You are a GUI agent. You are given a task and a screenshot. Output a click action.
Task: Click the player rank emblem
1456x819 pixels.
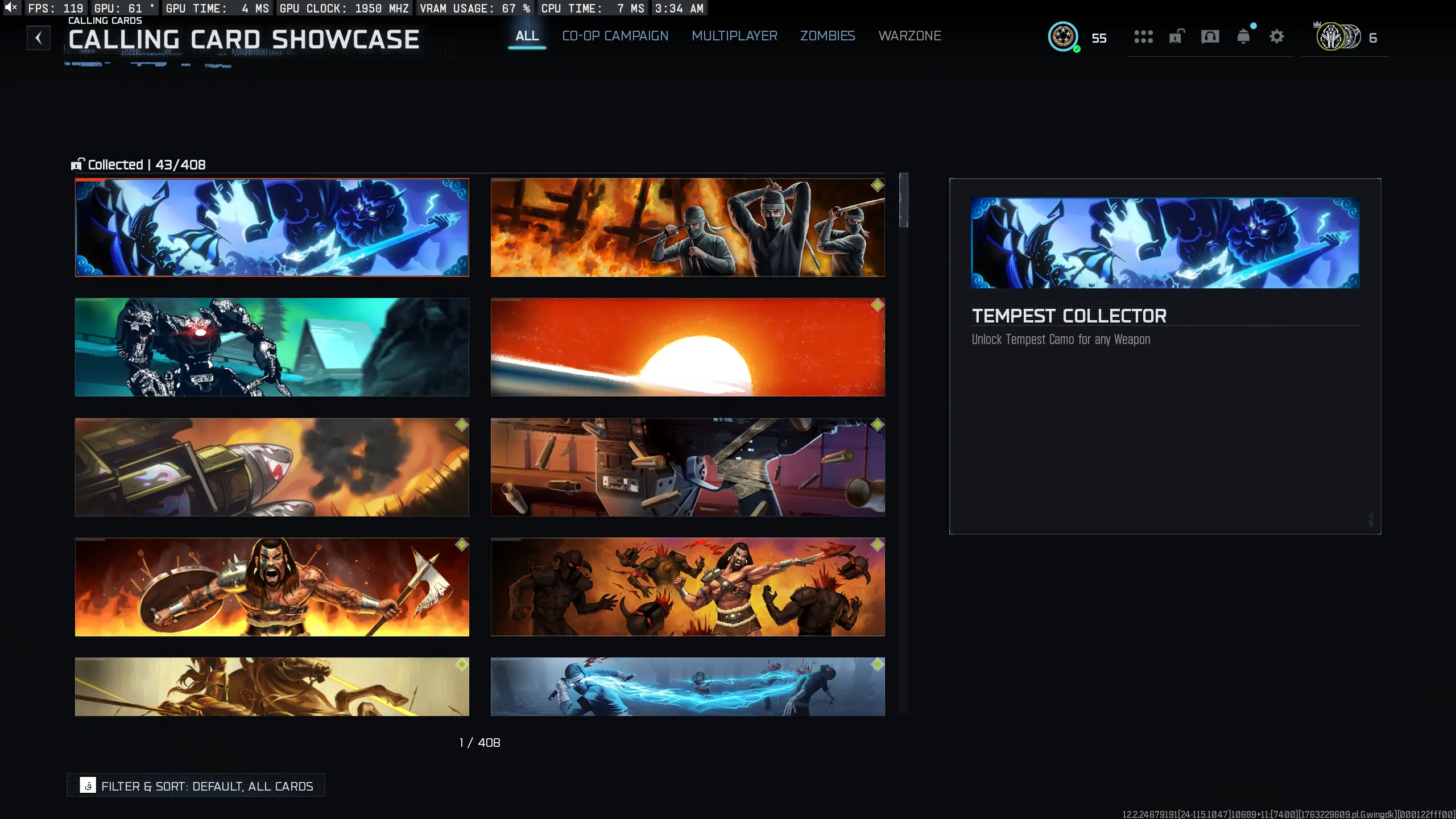tap(1063, 37)
